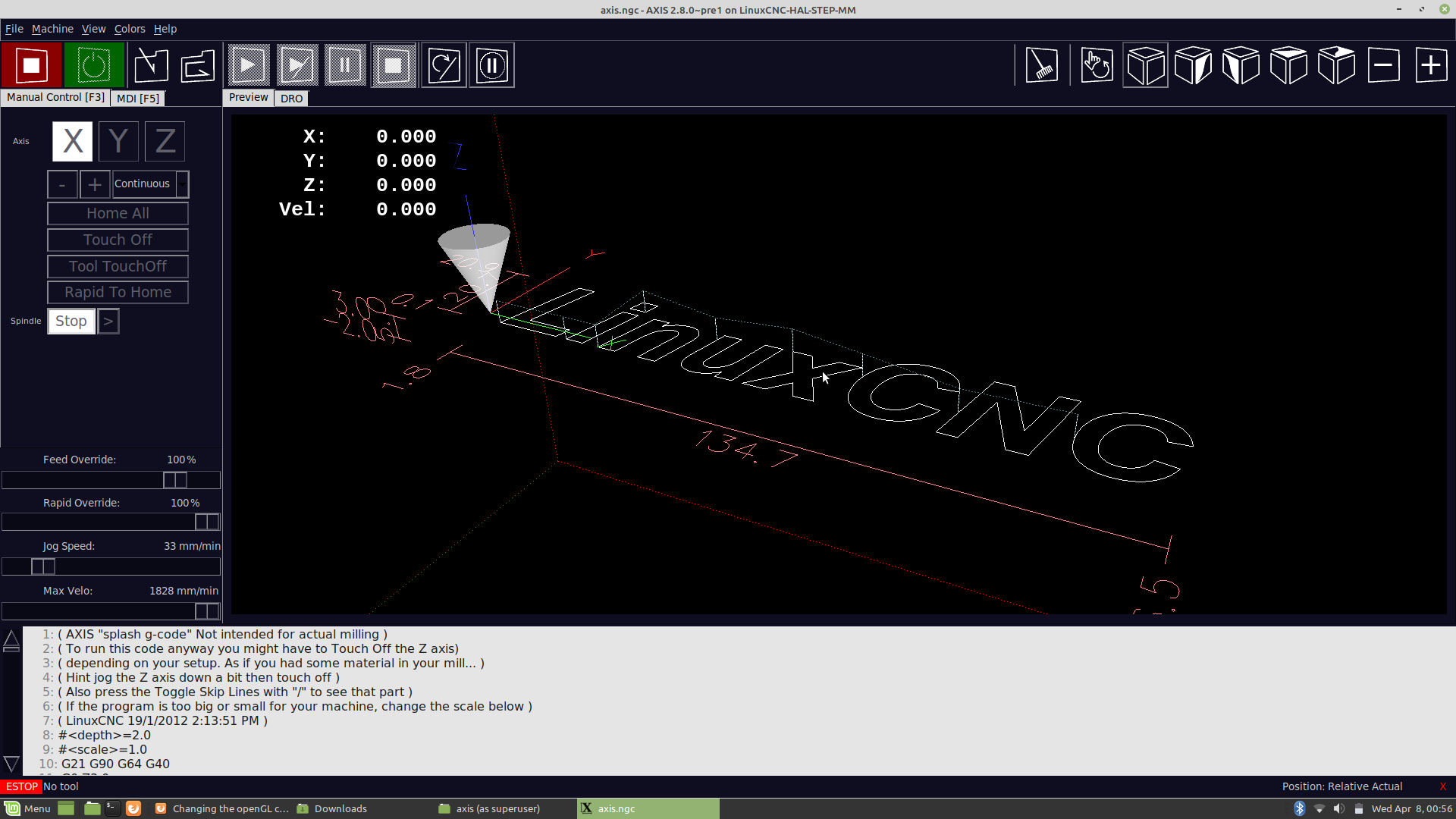Switch to DRO tab

click(291, 98)
